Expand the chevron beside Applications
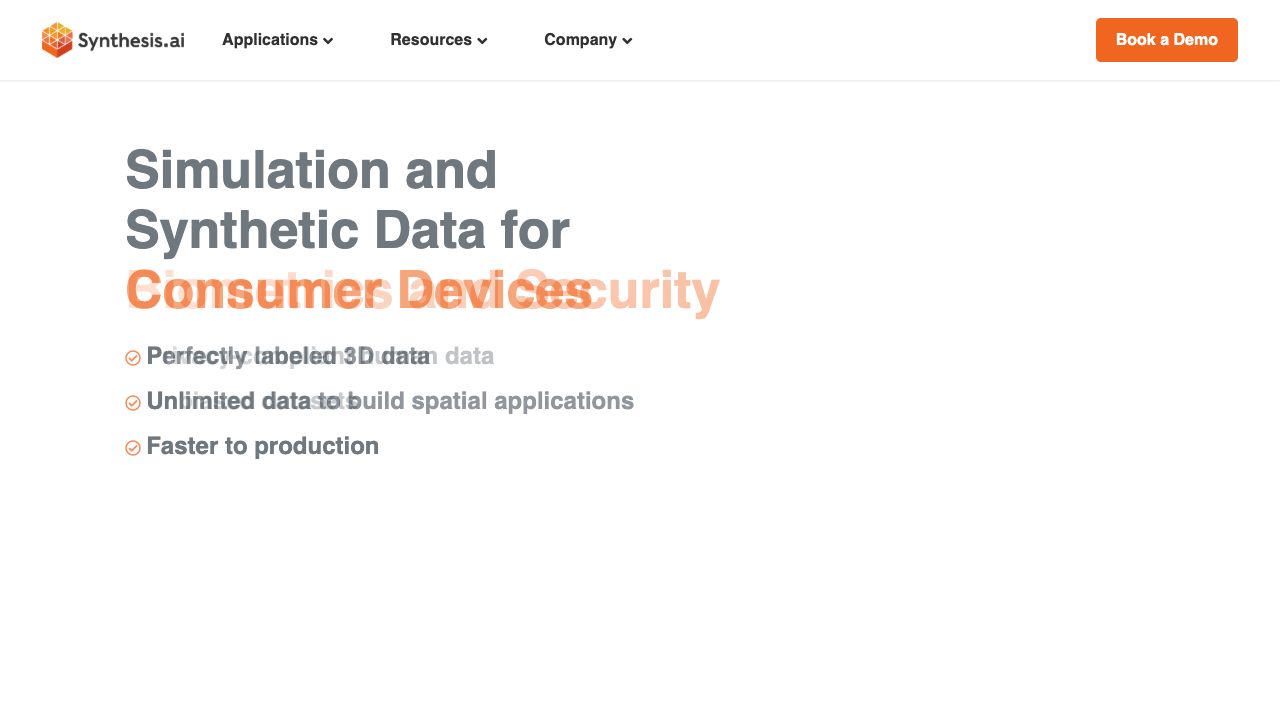The height and width of the screenshot is (720, 1280). pyautogui.click(x=328, y=41)
